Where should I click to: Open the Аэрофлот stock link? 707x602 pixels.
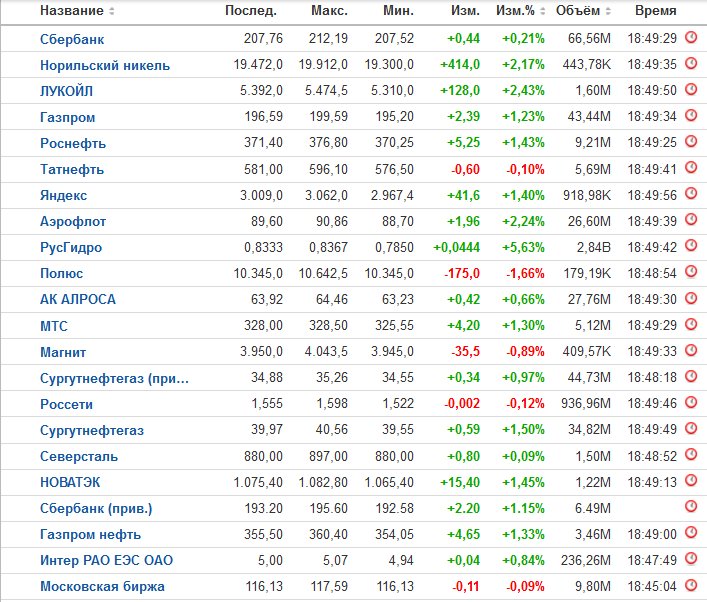73,221
